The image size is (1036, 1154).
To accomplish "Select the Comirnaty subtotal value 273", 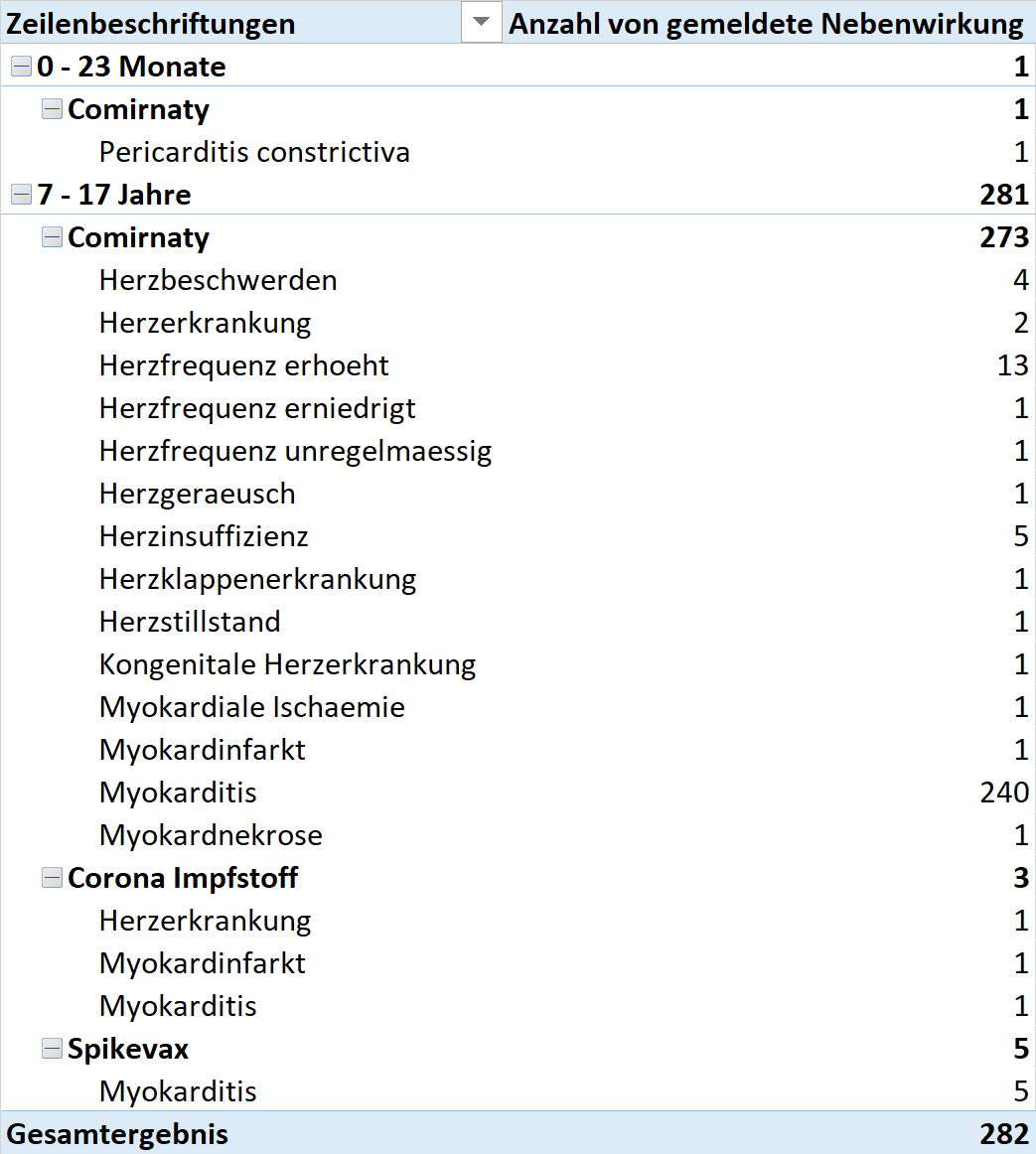I will point(1004,237).
